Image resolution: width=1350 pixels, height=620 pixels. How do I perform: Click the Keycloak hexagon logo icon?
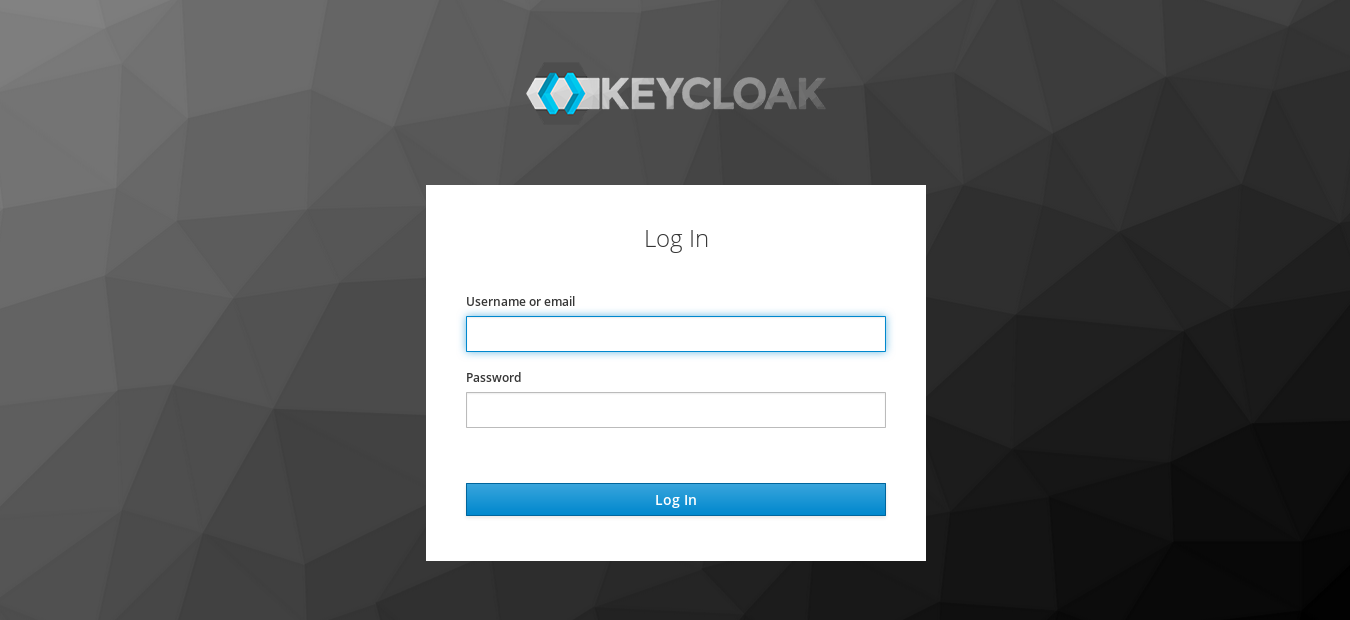pos(562,93)
